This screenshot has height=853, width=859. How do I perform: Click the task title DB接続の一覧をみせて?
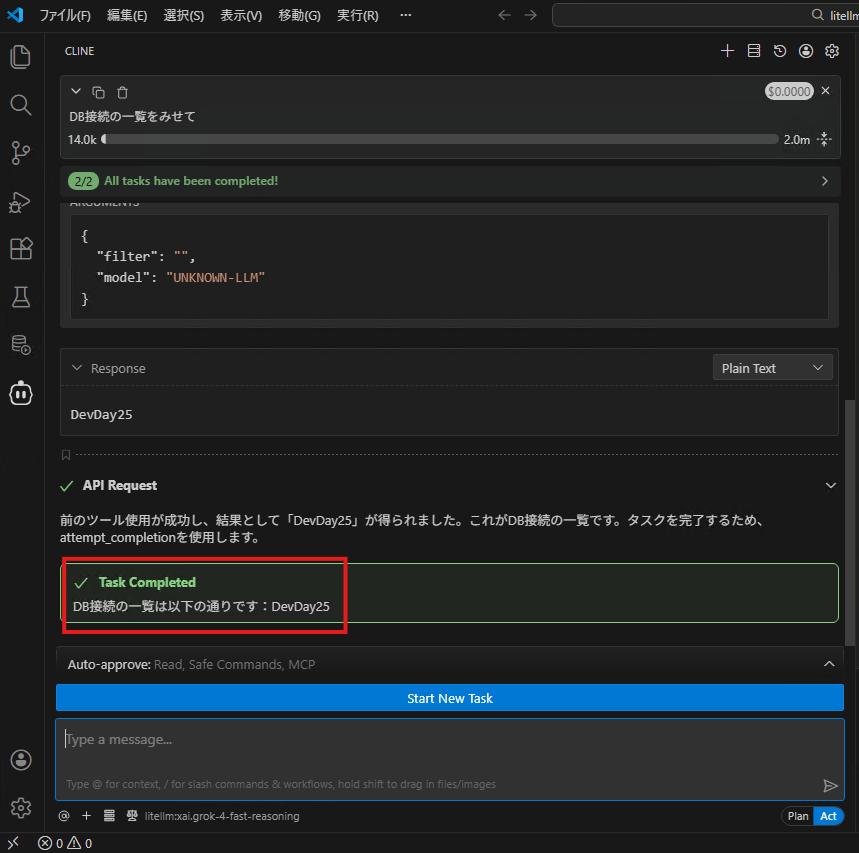click(132, 116)
